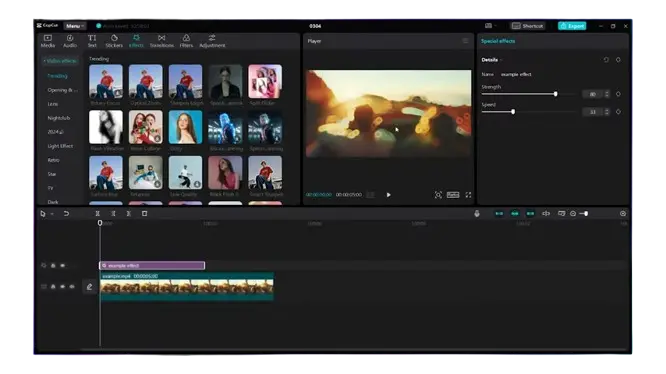
Task: Play the video preview
Action: 388,195
